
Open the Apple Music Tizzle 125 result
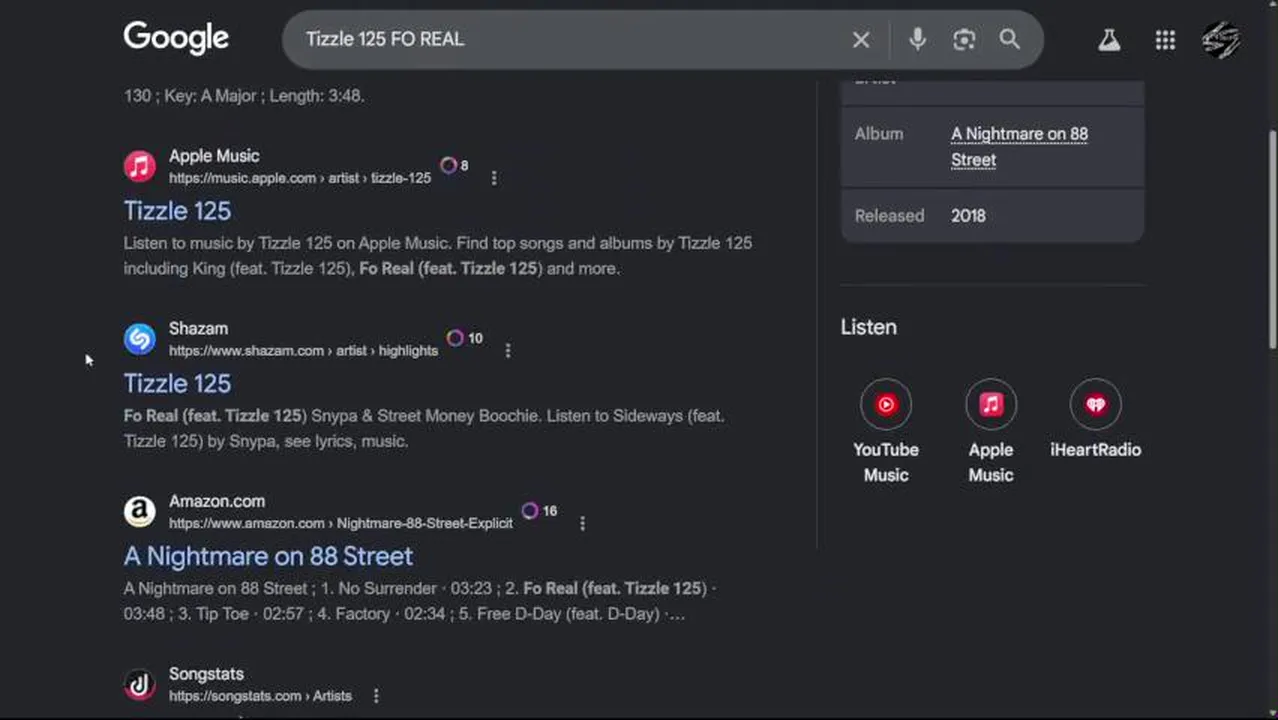[177, 211]
